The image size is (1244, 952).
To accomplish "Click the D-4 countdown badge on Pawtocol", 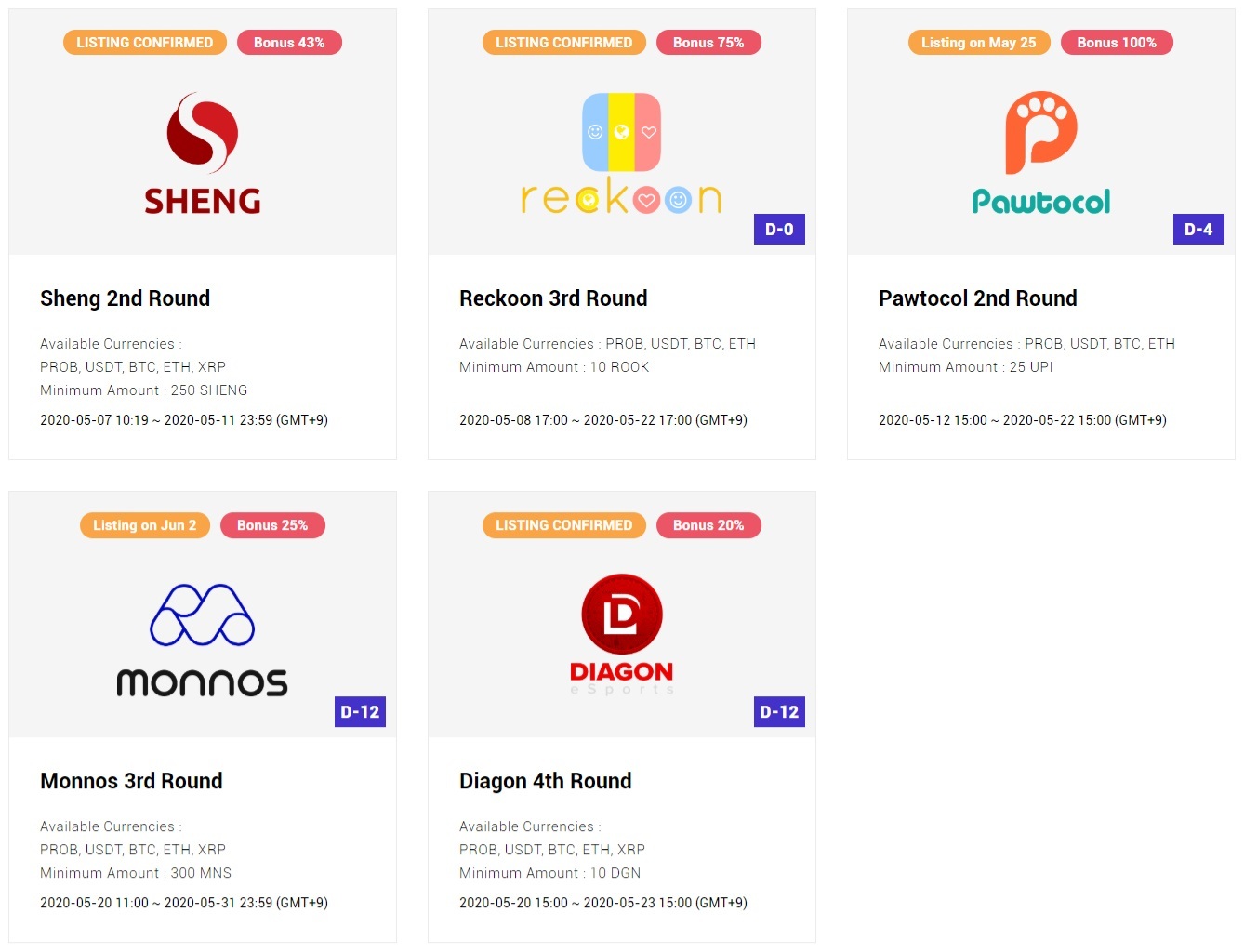I will pyautogui.click(x=1198, y=230).
